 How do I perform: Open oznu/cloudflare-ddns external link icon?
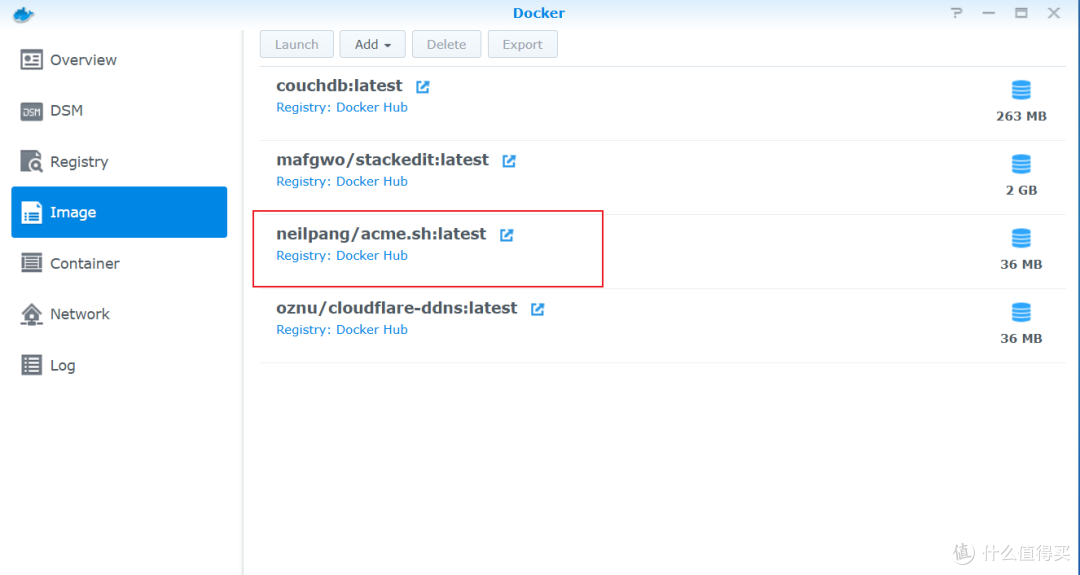(x=537, y=309)
